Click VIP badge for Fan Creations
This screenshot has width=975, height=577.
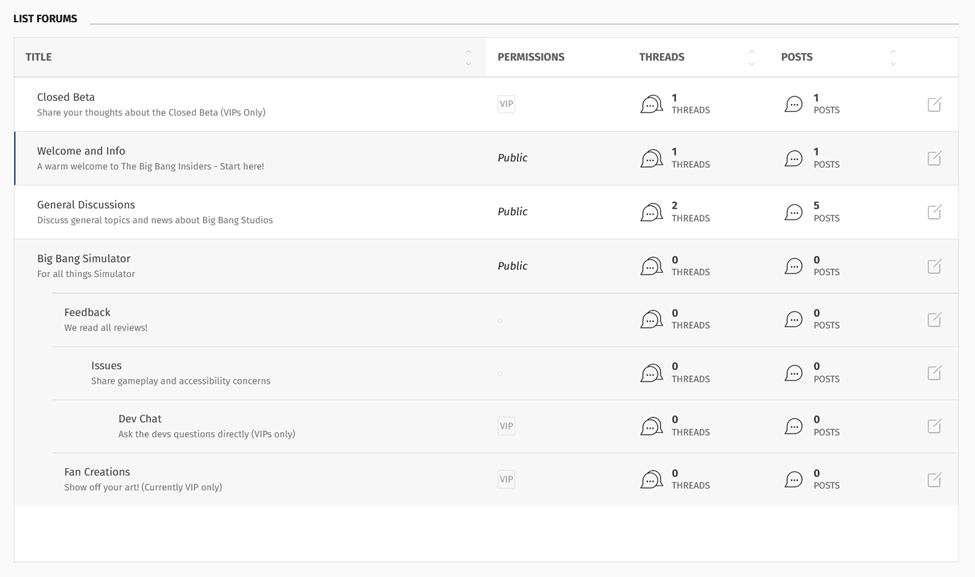tap(506, 479)
